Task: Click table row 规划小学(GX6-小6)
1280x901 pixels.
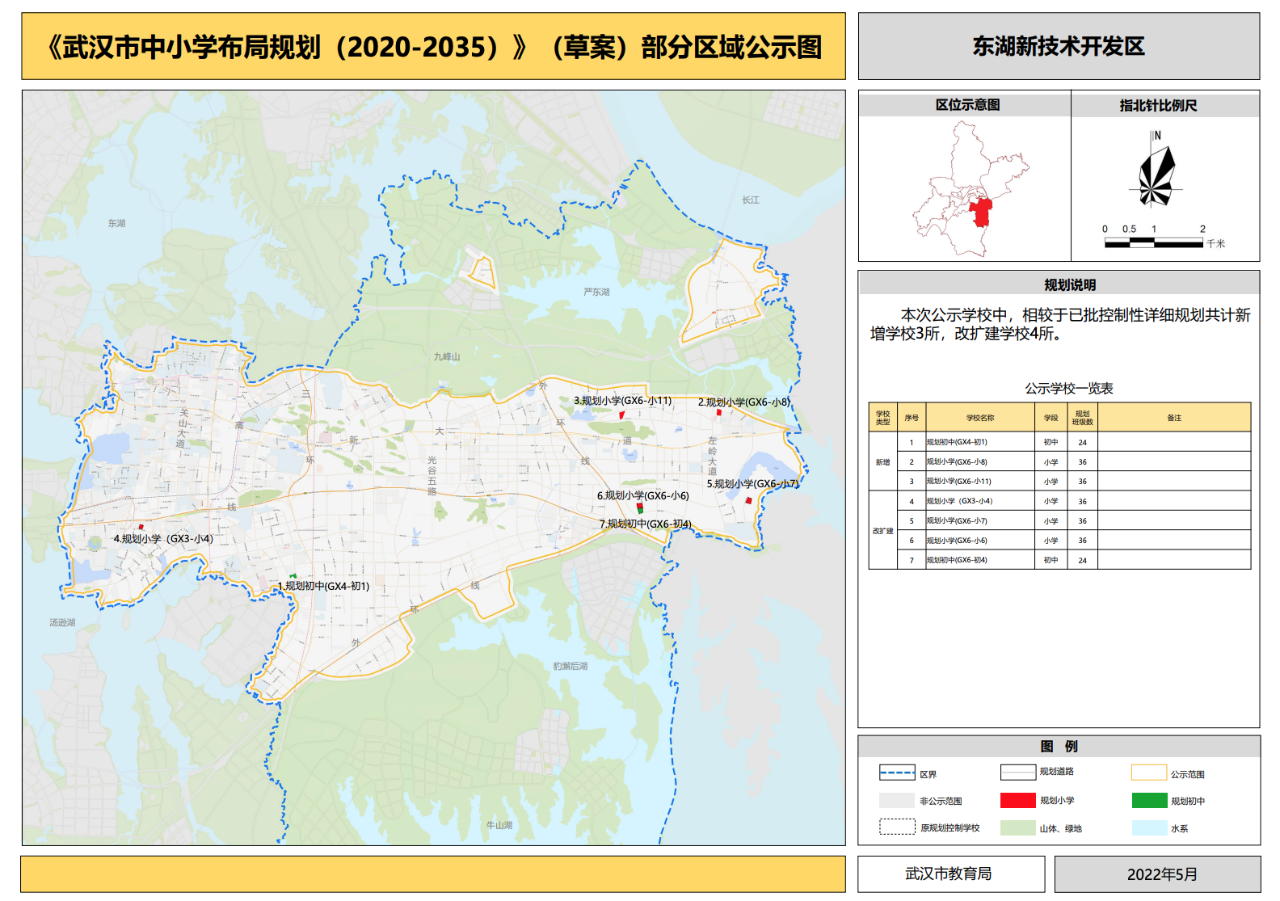Action: [x=1074, y=540]
